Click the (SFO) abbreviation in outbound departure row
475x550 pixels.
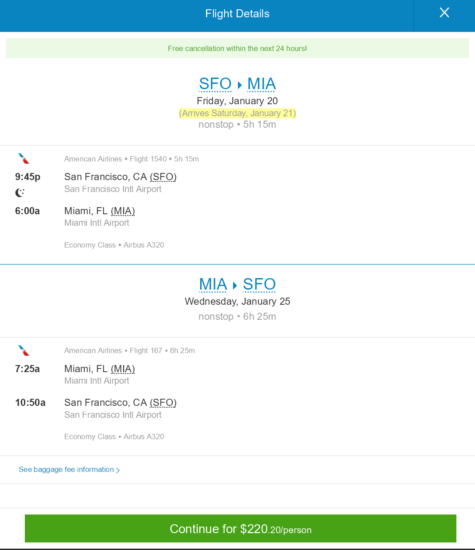pyautogui.click(x=163, y=177)
